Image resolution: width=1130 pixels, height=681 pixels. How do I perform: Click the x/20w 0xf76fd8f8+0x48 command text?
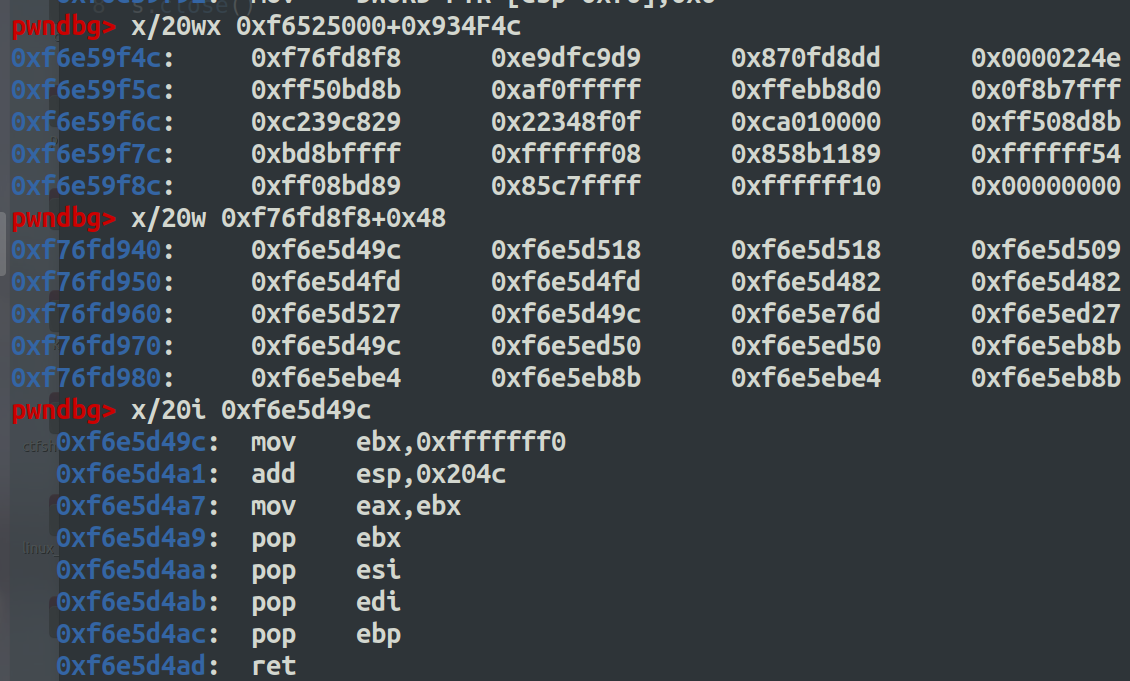click(288, 218)
